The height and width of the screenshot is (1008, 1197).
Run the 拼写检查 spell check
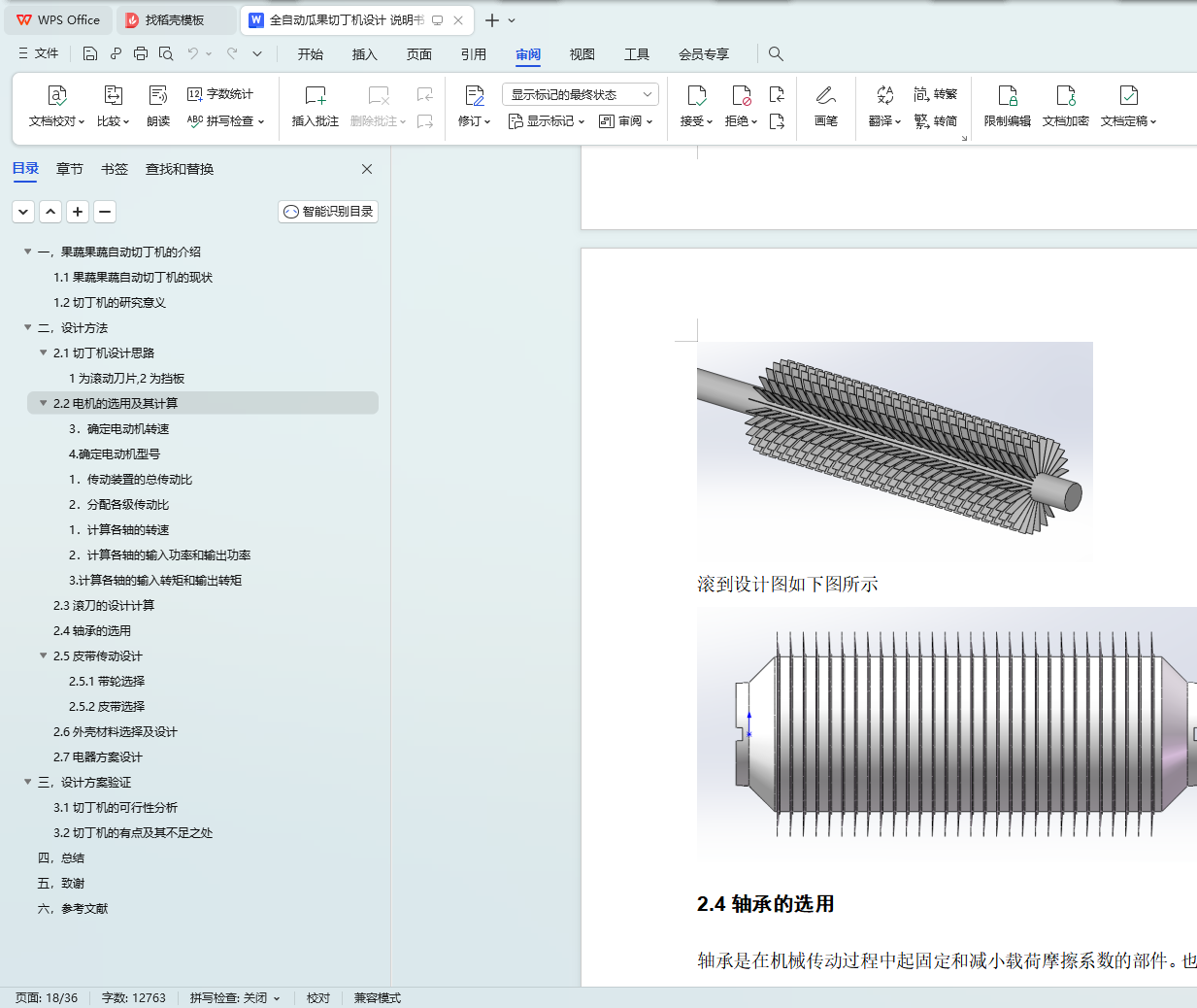point(225,121)
